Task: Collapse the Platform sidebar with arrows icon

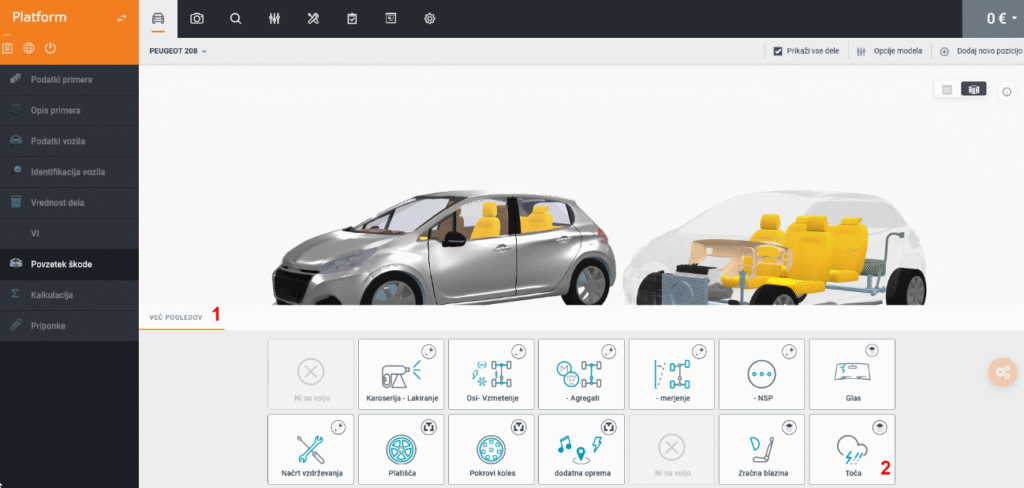Action: click(122, 18)
